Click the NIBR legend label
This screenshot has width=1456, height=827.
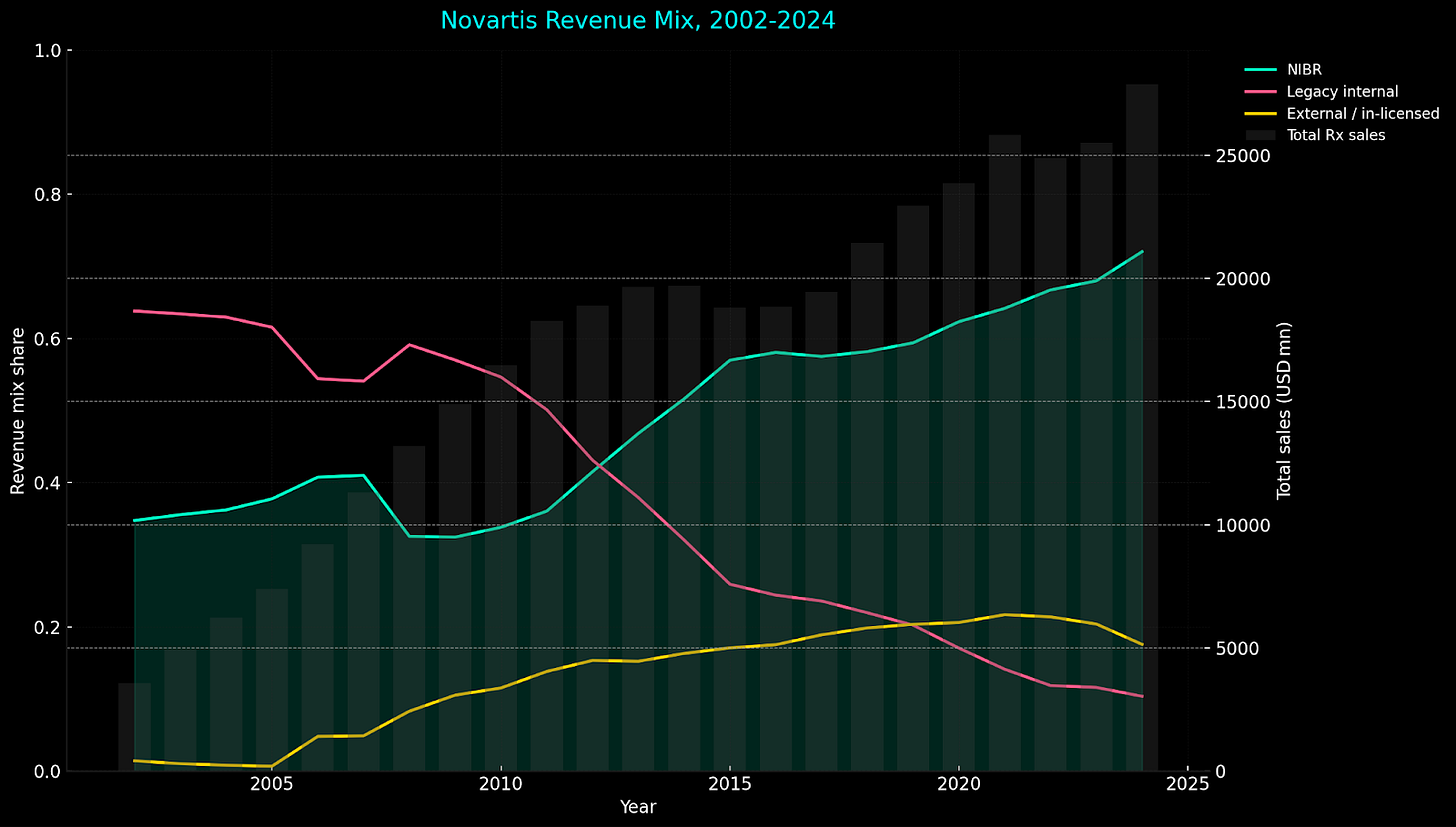pos(1304,69)
